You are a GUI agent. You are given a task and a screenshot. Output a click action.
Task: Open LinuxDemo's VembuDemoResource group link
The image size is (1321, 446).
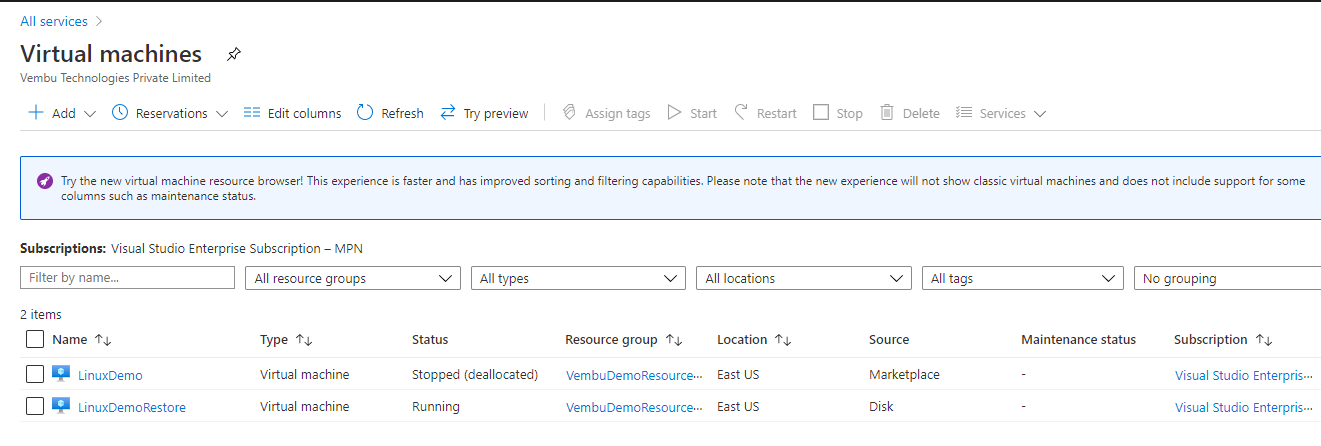pos(634,375)
